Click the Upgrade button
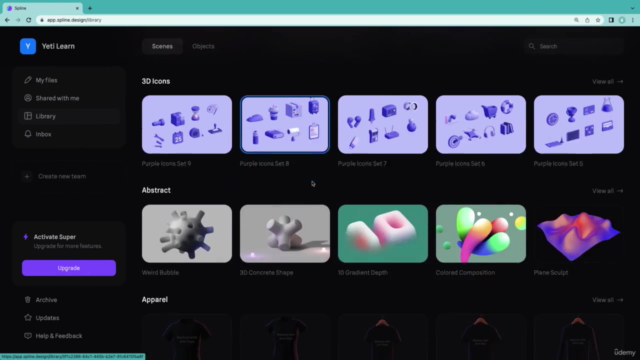The image size is (640, 360). coord(69,268)
